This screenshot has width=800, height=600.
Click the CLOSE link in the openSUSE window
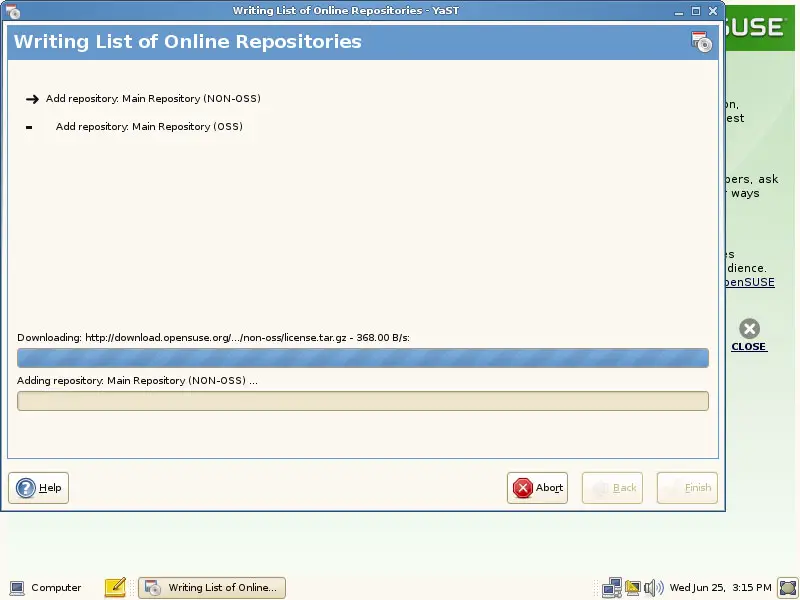(x=748, y=346)
